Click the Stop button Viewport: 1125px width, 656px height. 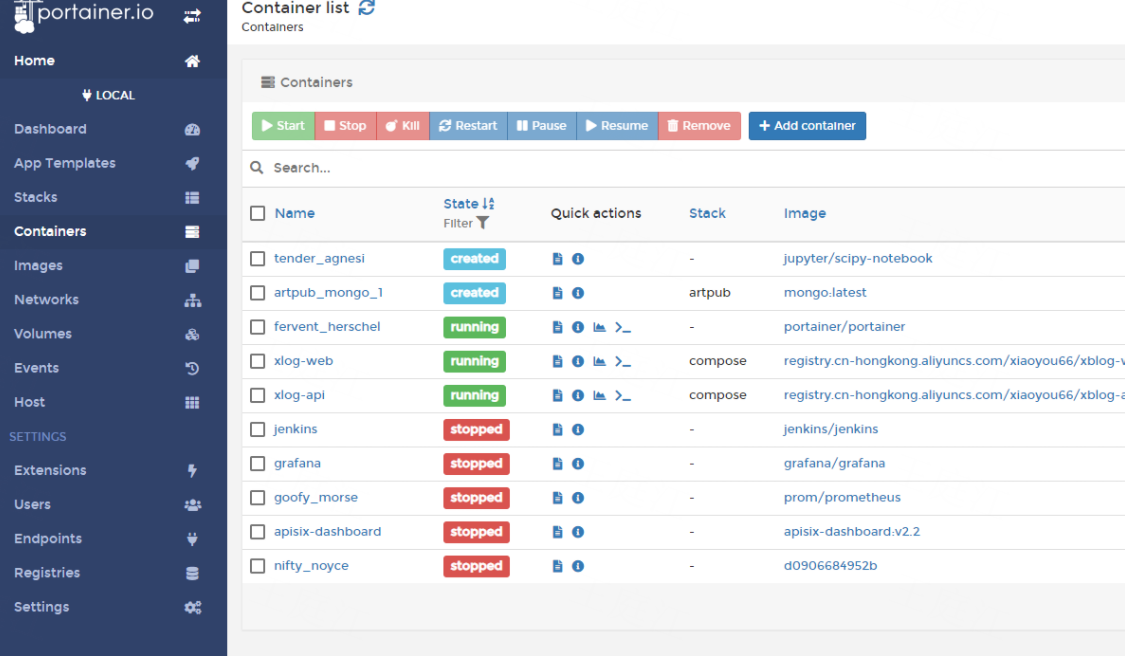[345, 126]
